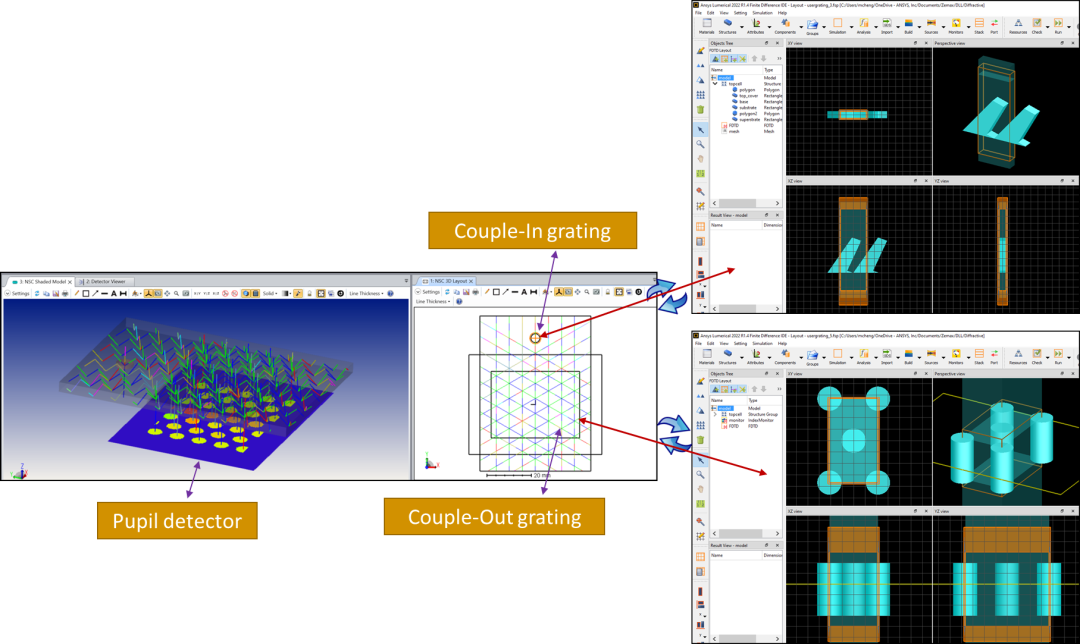The height and width of the screenshot is (644, 1080).
Task: Expand Settings in NSC Shaded Model window
Action: click(x=17, y=293)
